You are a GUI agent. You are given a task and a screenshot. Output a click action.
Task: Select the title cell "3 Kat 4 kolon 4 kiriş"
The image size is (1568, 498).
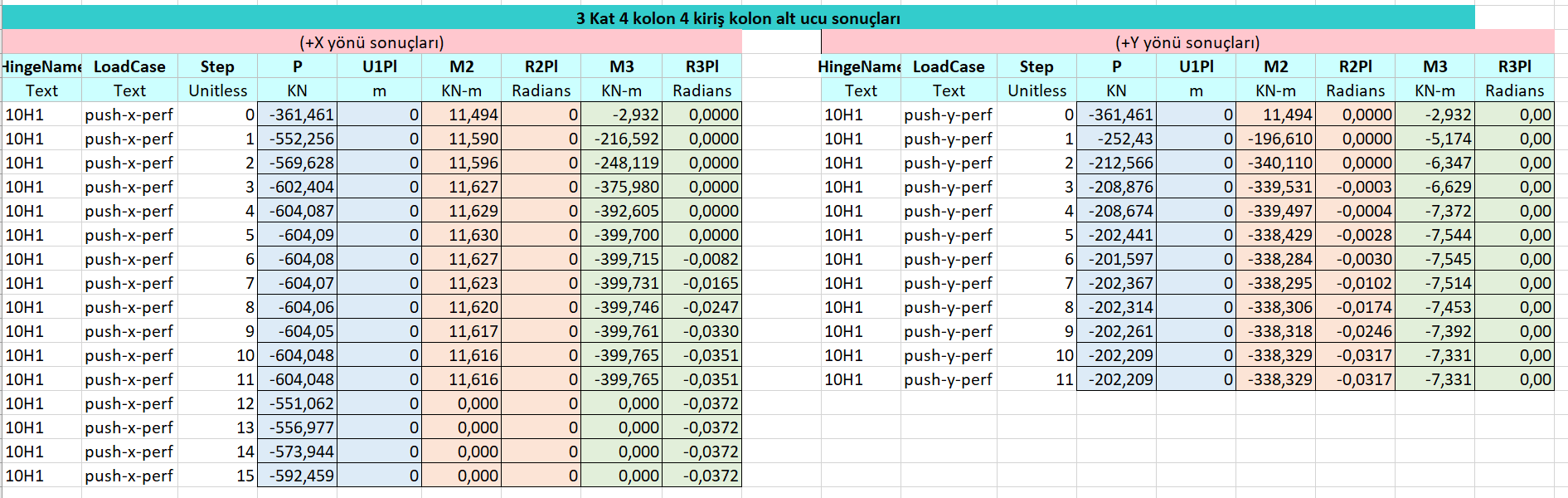pyautogui.click(x=737, y=18)
